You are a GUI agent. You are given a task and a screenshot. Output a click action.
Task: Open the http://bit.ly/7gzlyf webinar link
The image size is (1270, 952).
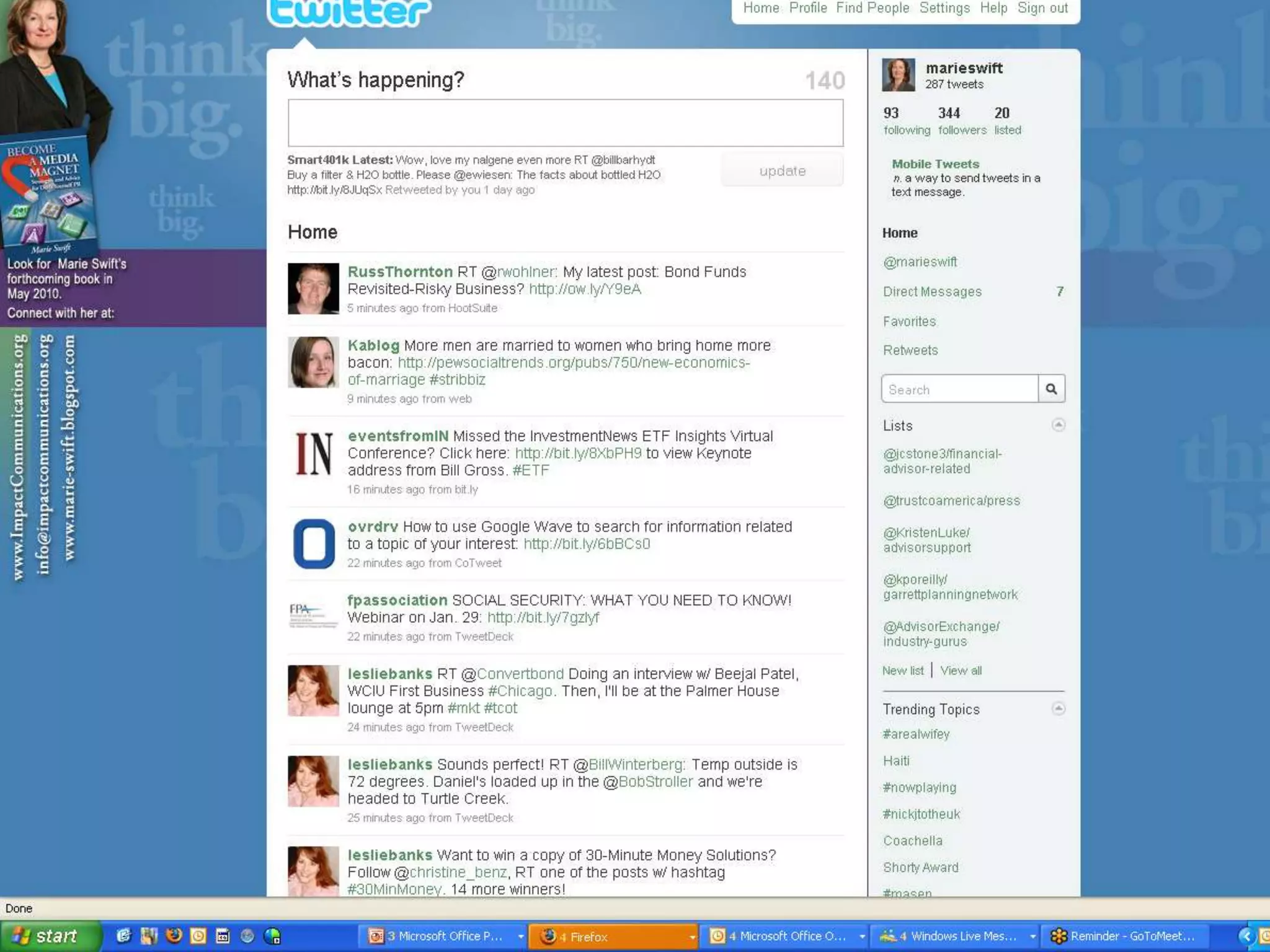point(543,617)
